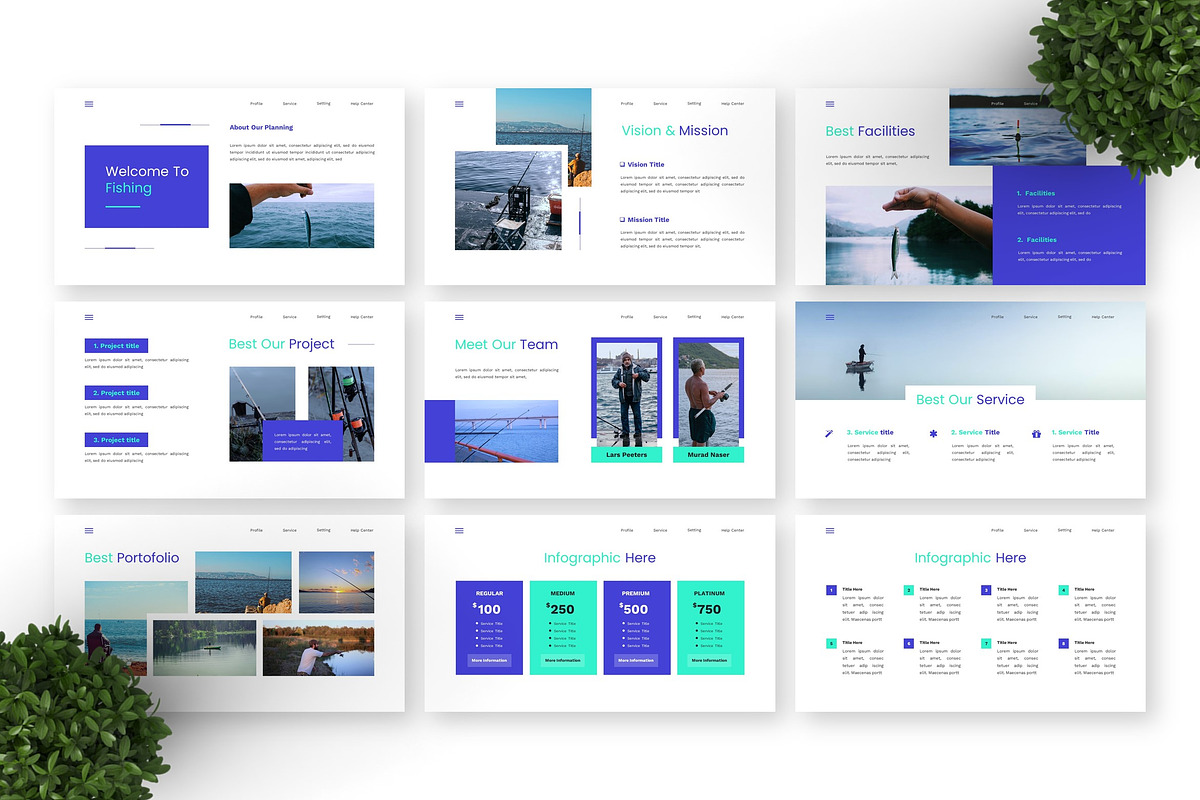Open hamburger menu on numbered Infographic slide

(x=830, y=530)
